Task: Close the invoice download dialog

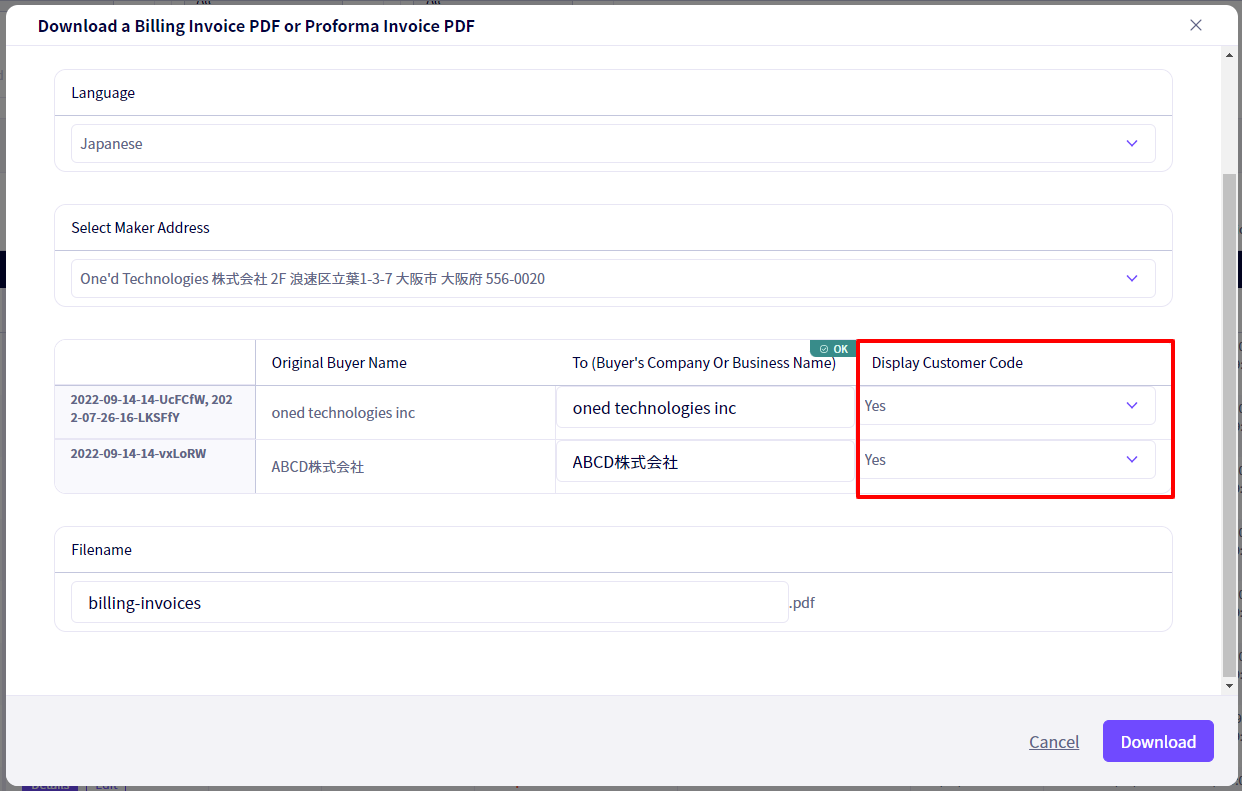Action: [1196, 25]
